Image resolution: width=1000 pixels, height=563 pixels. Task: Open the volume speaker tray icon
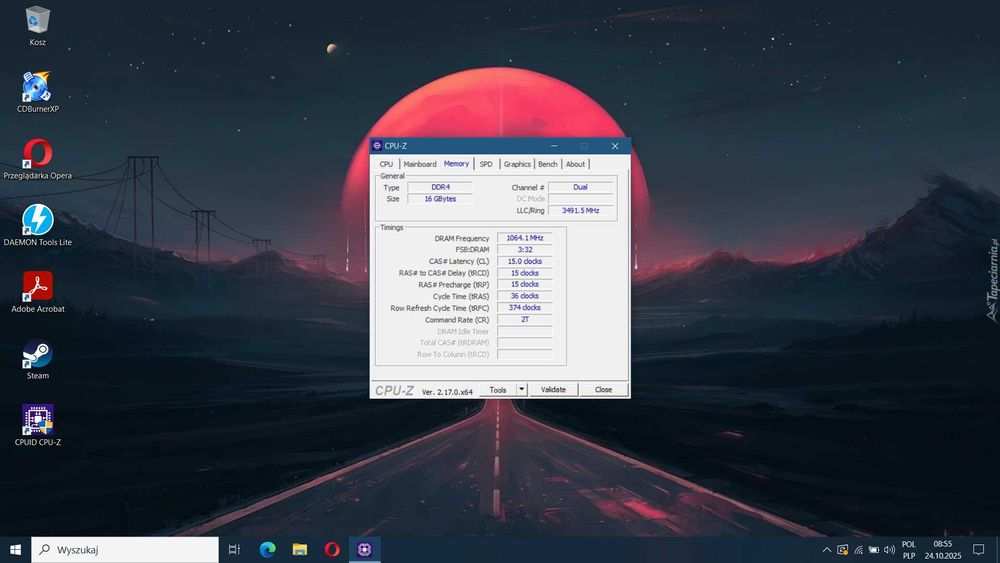[x=889, y=550]
